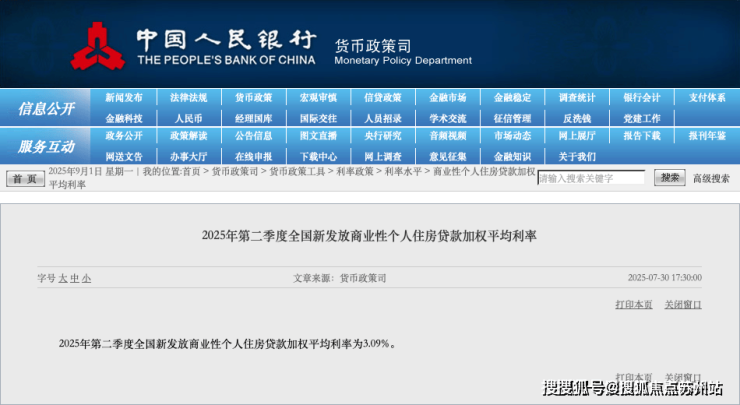Open 央行研究 under 服务互动
The width and height of the screenshot is (740, 405).
tap(383, 136)
